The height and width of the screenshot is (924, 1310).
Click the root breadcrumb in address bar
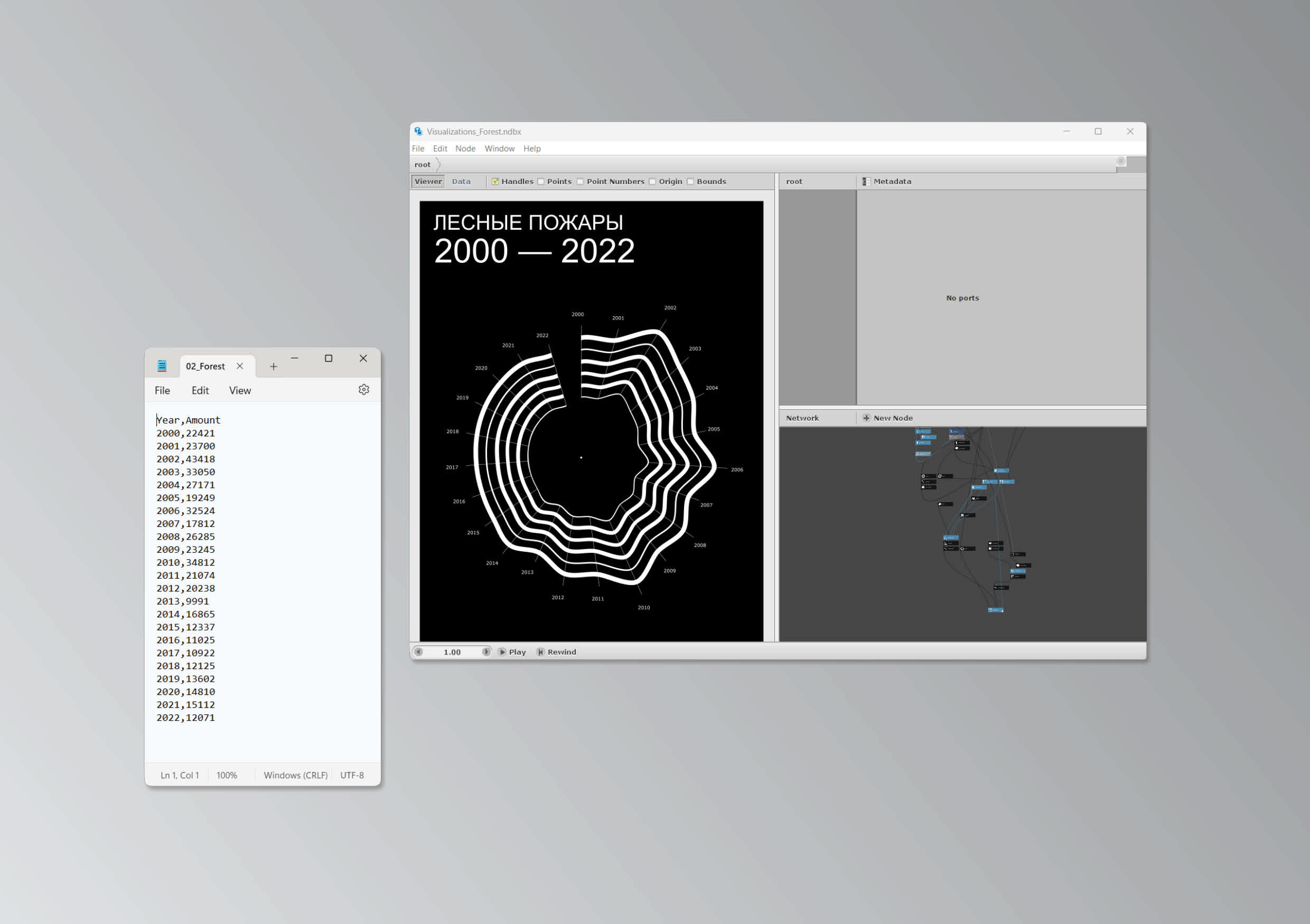tap(422, 164)
